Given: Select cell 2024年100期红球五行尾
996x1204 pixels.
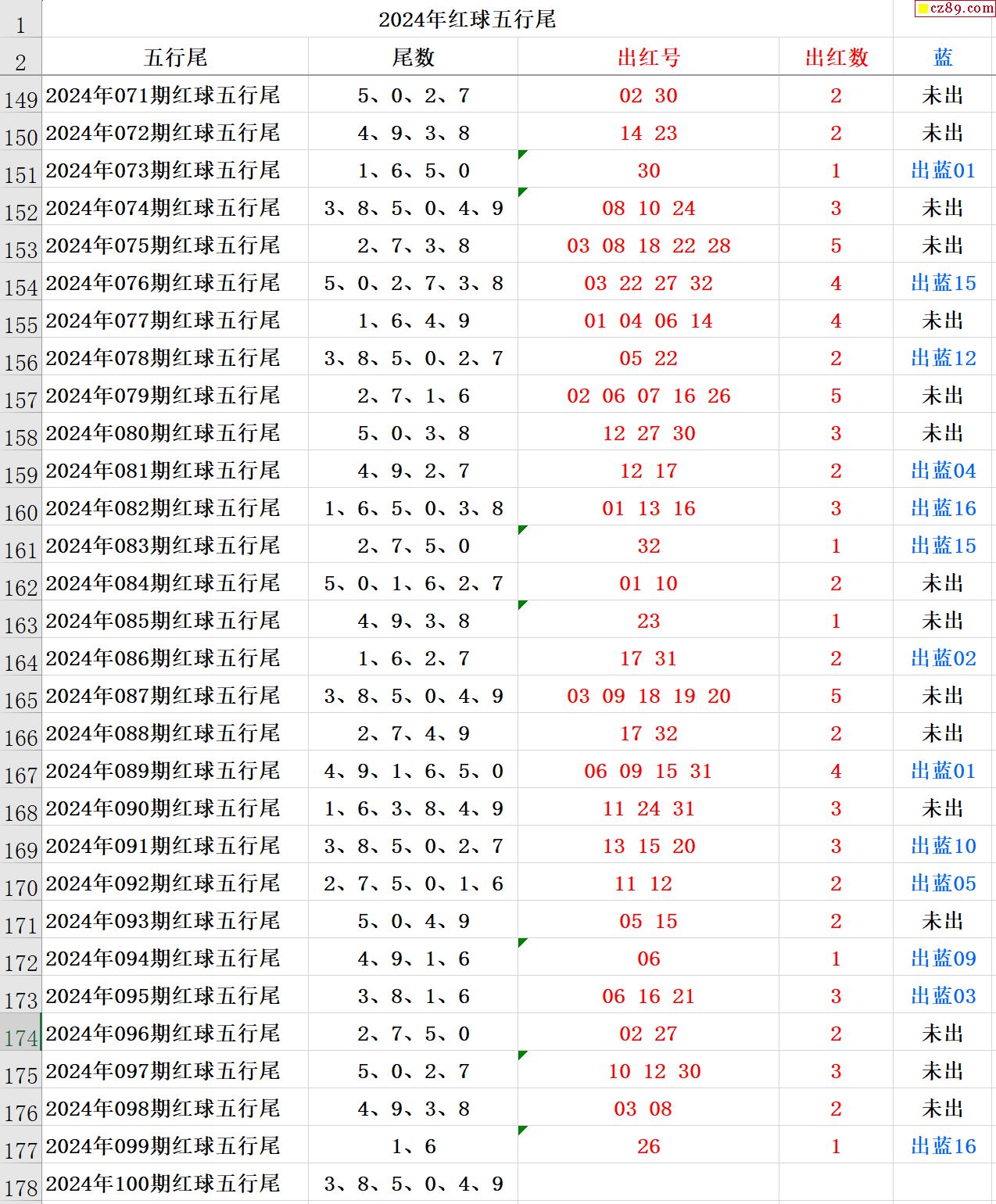Looking at the screenshot, I should point(175,1183).
